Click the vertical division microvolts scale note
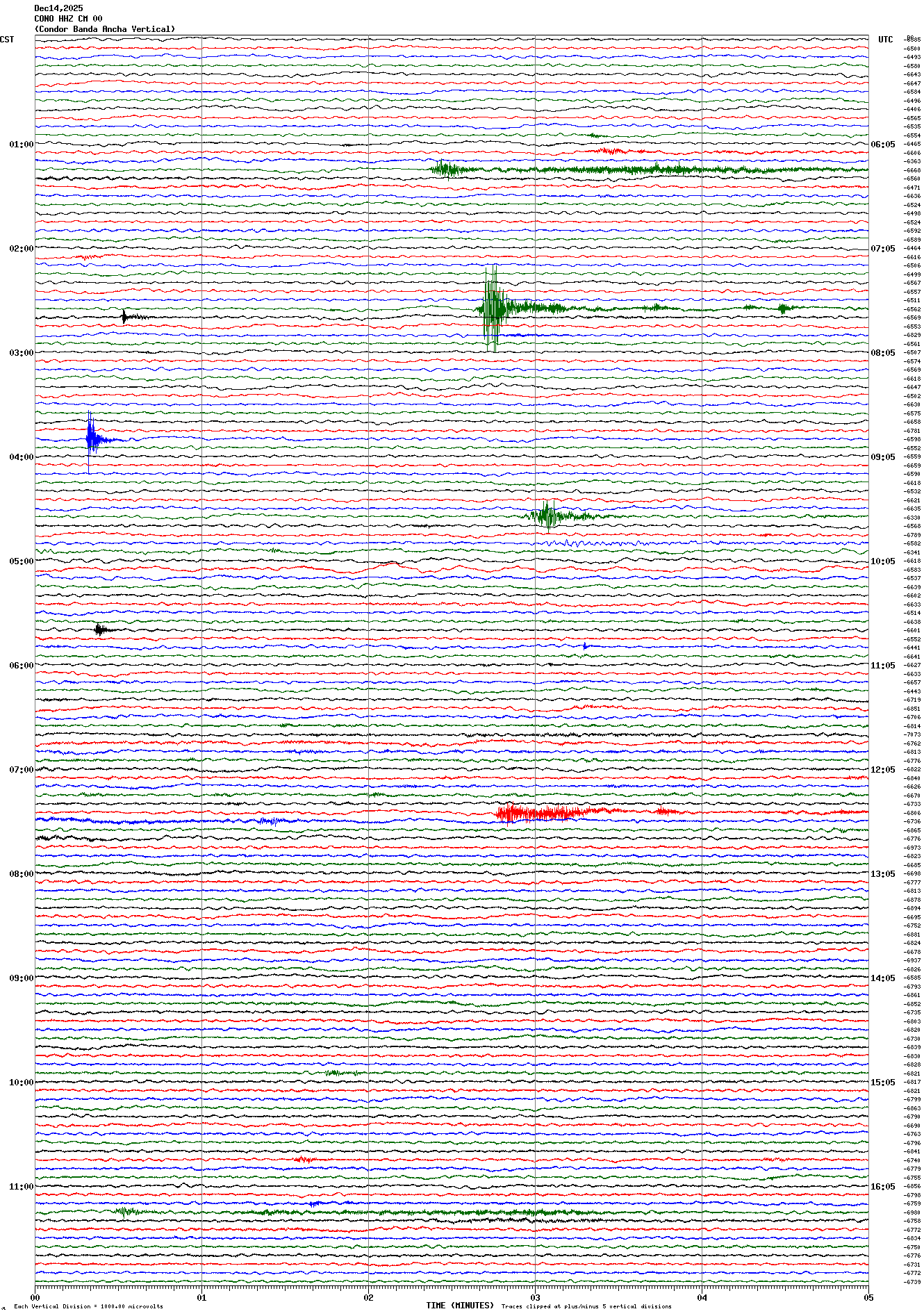This screenshot has width=924, height=1316. (88, 1306)
